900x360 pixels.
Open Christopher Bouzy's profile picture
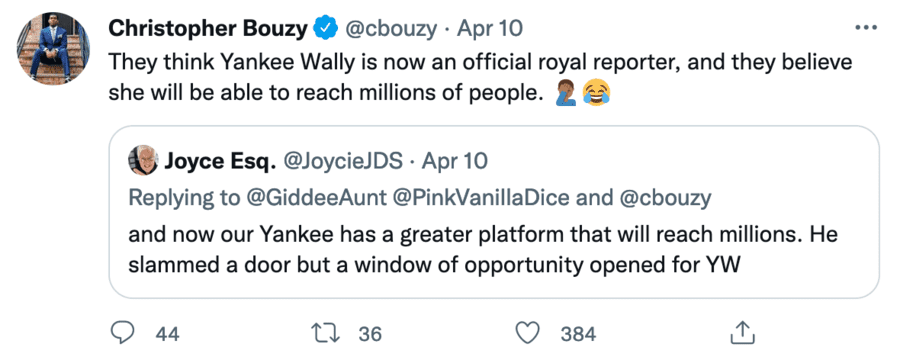tap(53, 49)
